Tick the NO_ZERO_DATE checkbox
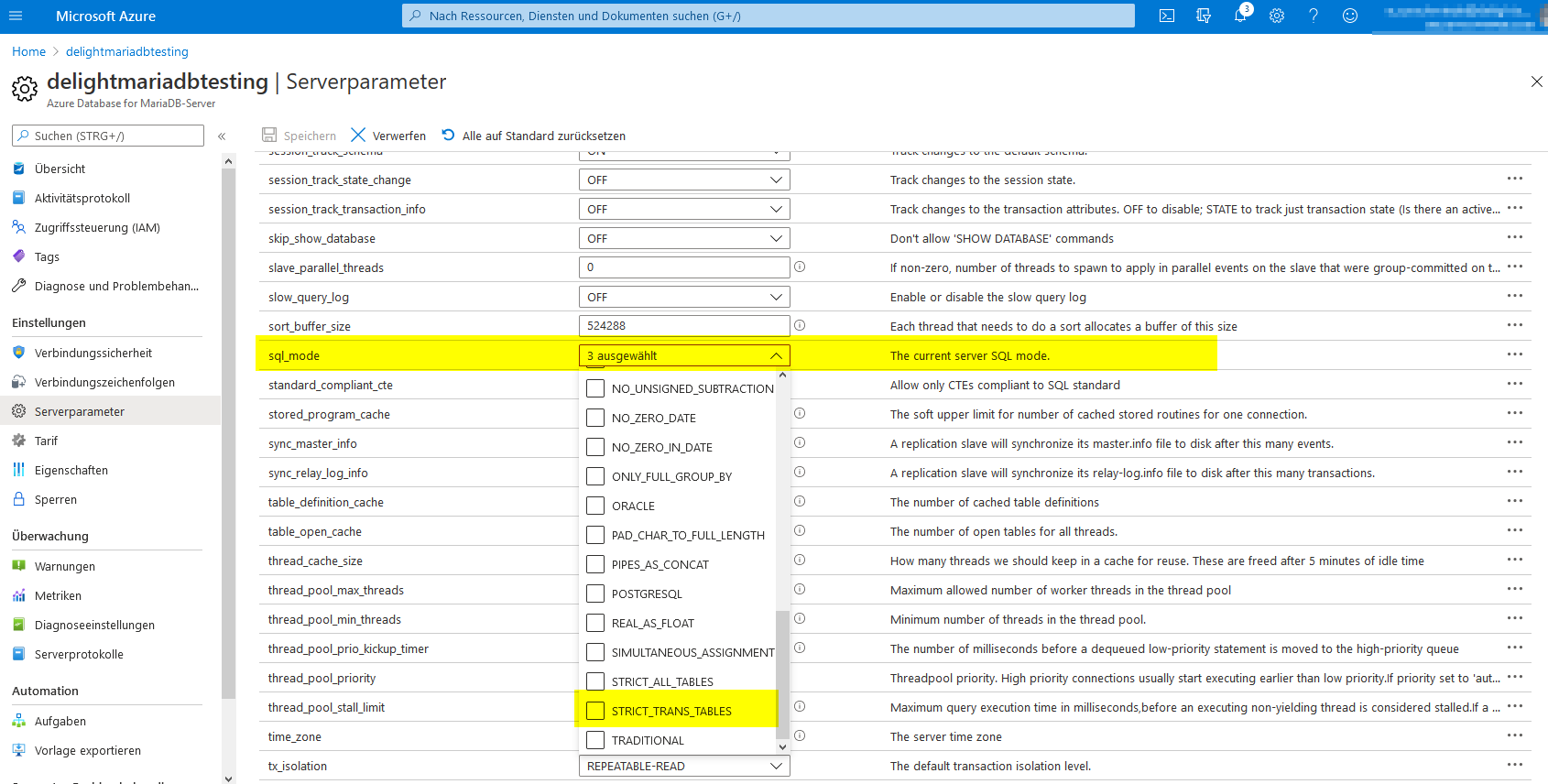 pyautogui.click(x=595, y=418)
